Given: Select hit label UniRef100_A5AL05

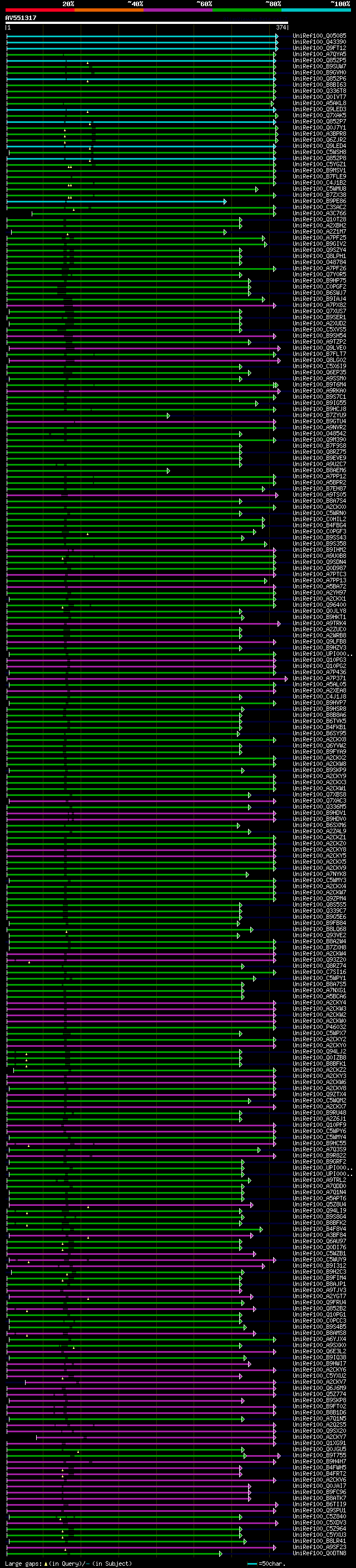Looking at the screenshot, I should 319,684.
